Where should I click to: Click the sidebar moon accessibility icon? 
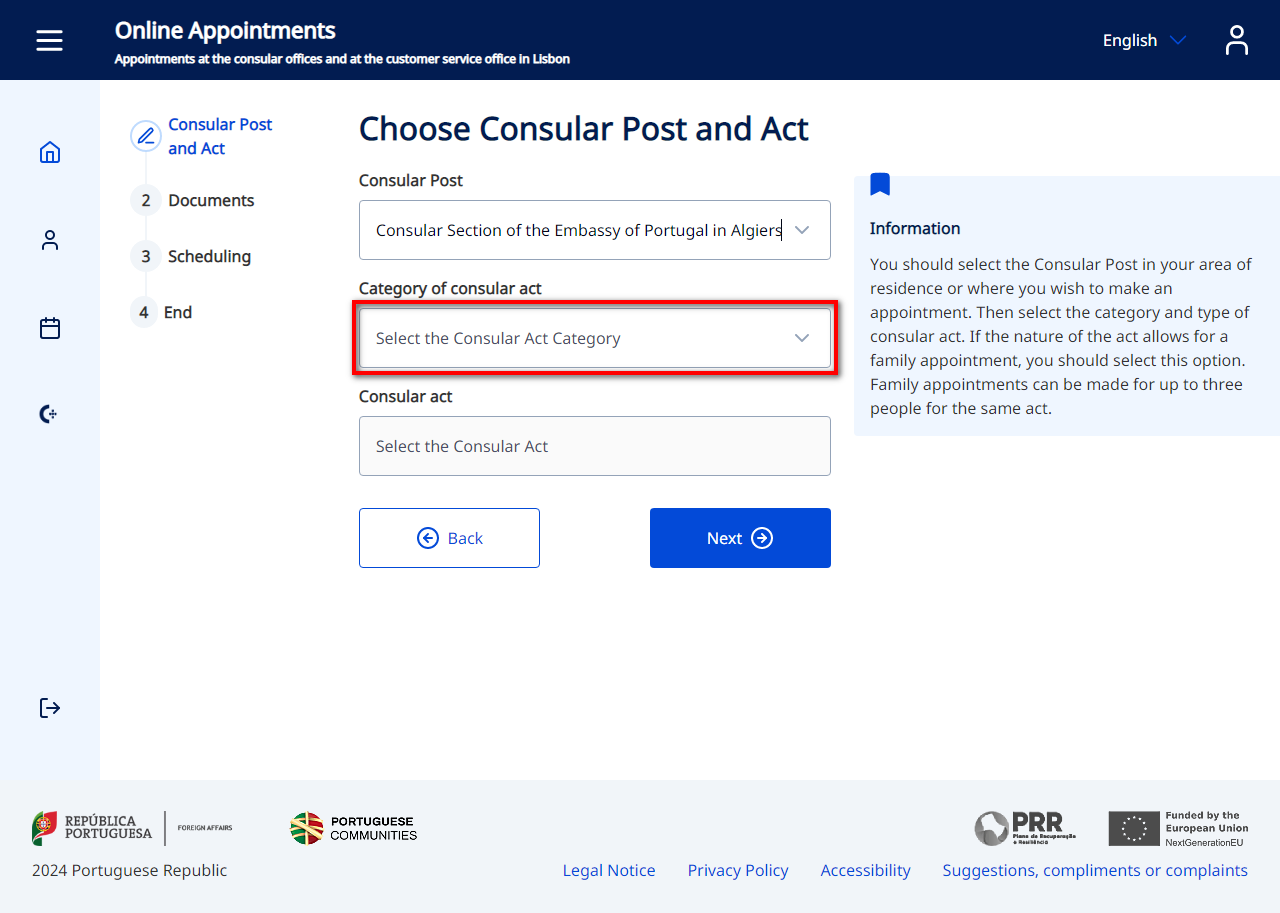[x=48, y=414]
